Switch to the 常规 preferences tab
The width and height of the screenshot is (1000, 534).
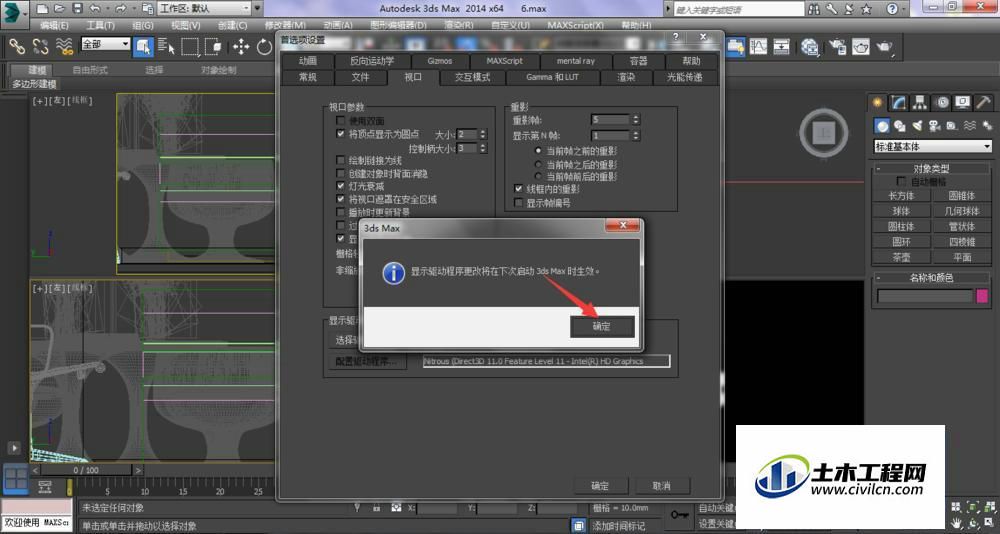(308, 77)
